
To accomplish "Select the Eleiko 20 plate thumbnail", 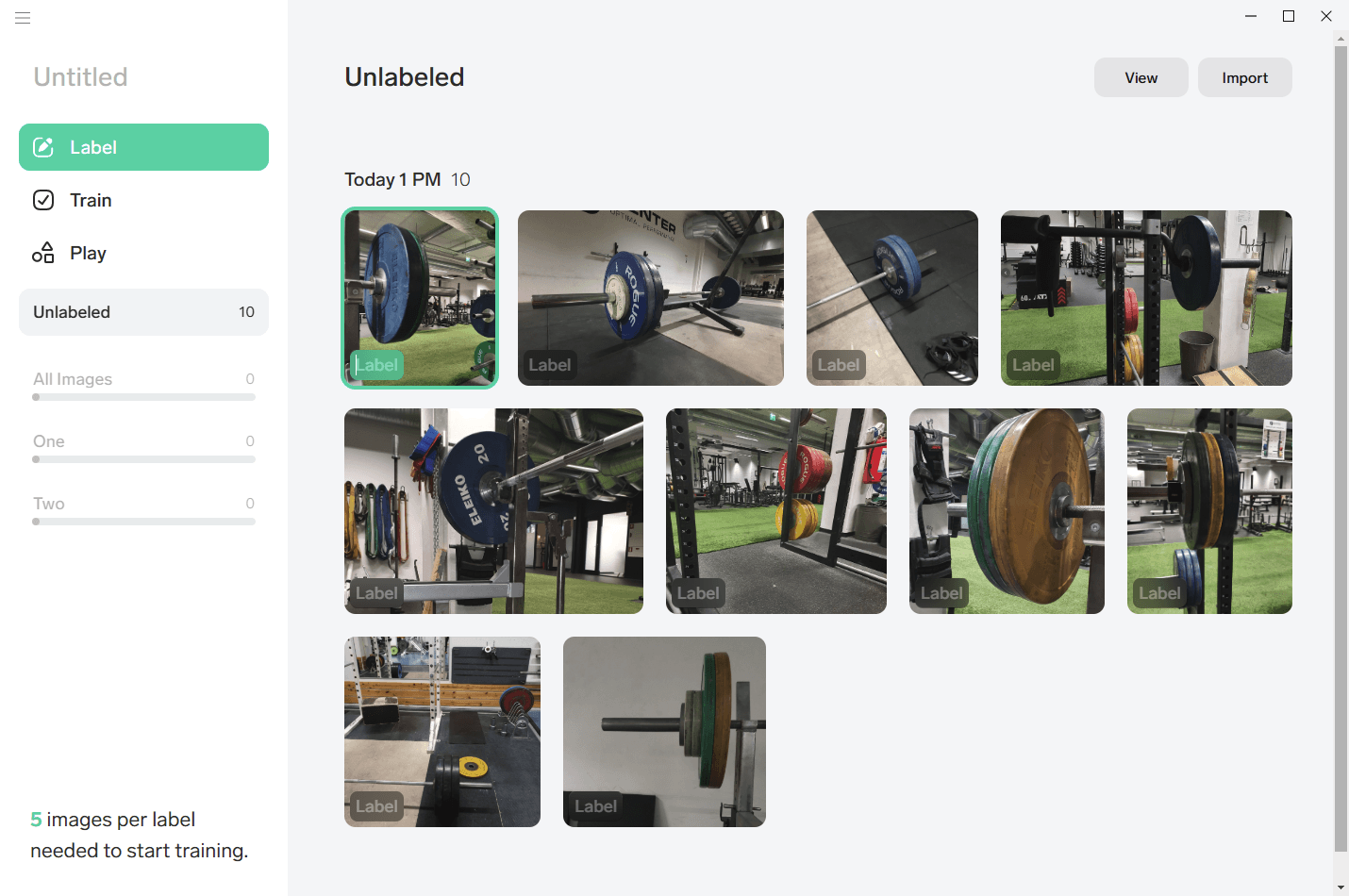I will point(493,511).
